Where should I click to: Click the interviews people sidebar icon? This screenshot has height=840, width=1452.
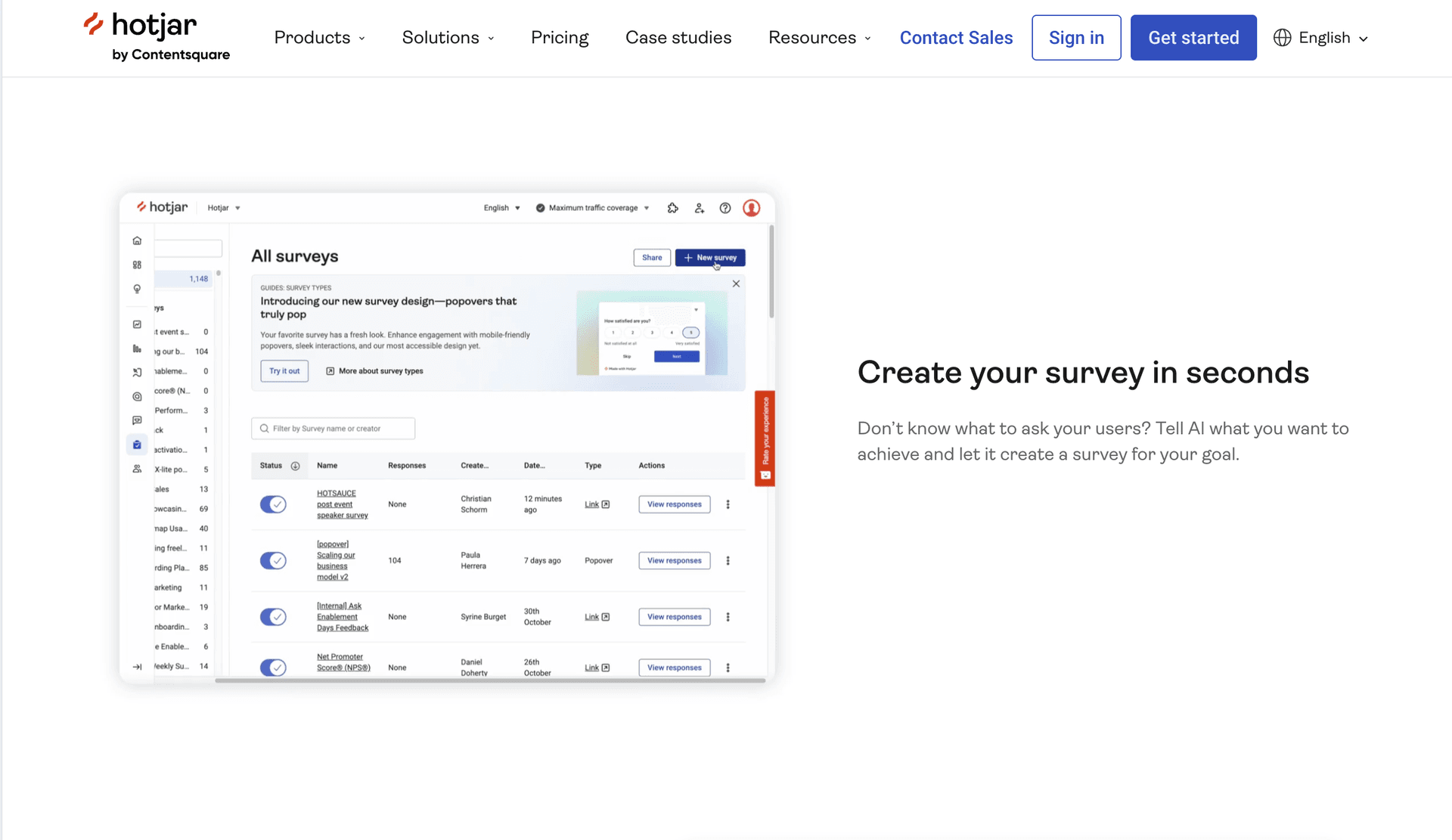pyautogui.click(x=137, y=469)
